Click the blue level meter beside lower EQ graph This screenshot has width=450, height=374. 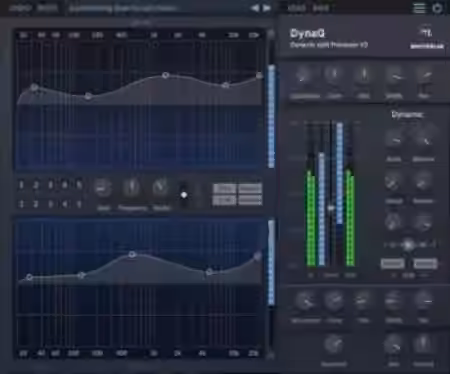tap(271, 262)
